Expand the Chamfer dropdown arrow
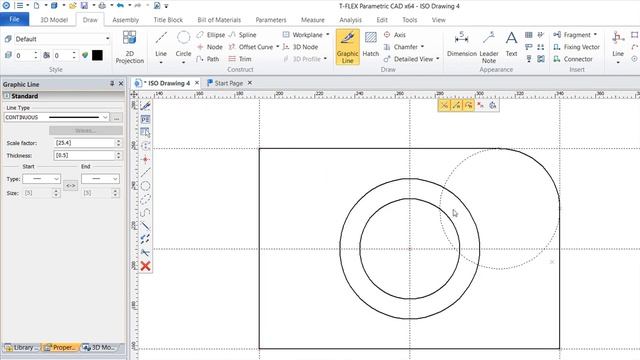Screen dimensions: 640x360 point(422,47)
